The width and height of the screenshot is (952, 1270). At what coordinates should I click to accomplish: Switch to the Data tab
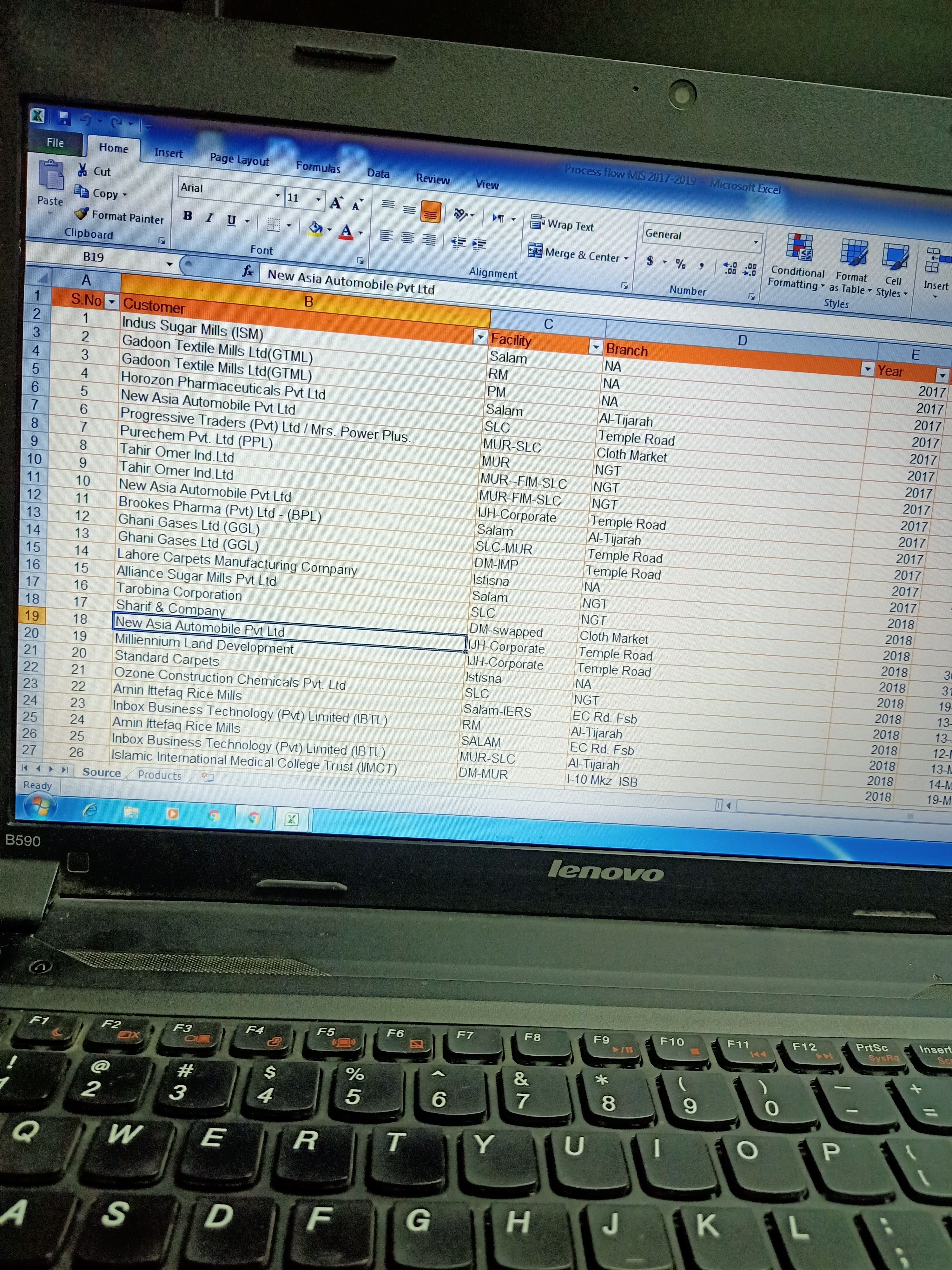(378, 173)
